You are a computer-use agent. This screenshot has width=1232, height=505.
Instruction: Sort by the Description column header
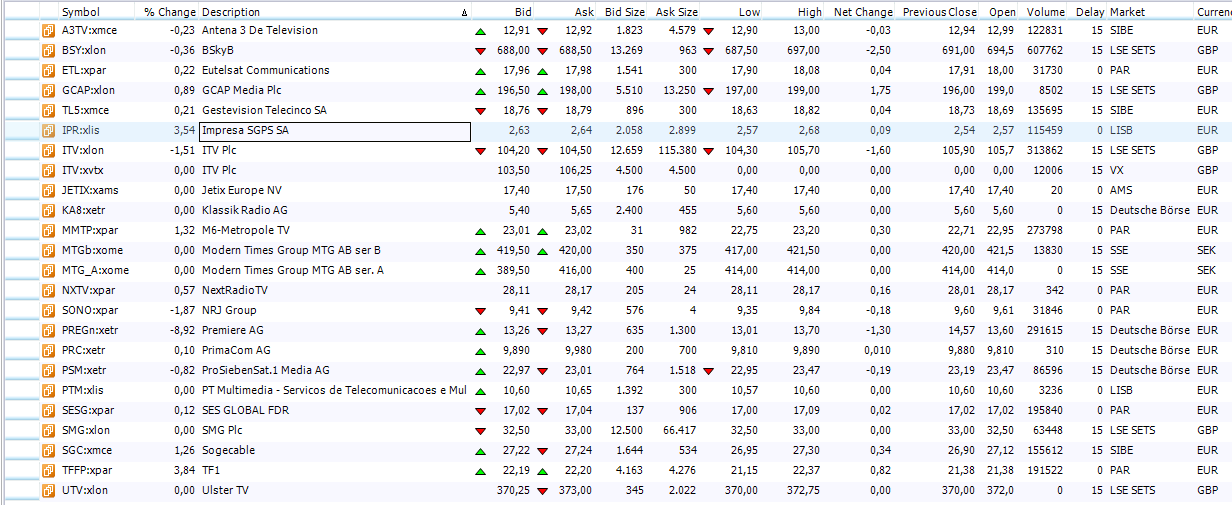pyautogui.click(x=231, y=12)
